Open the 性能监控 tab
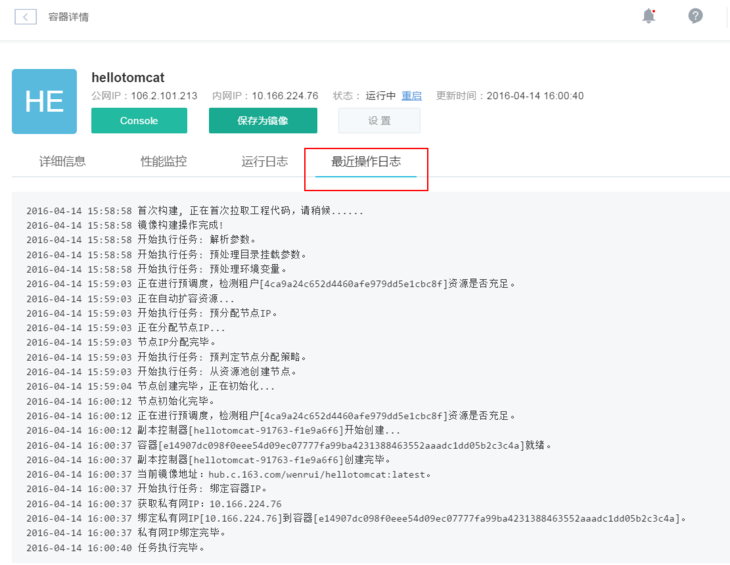The width and height of the screenshot is (730, 565). 163,161
